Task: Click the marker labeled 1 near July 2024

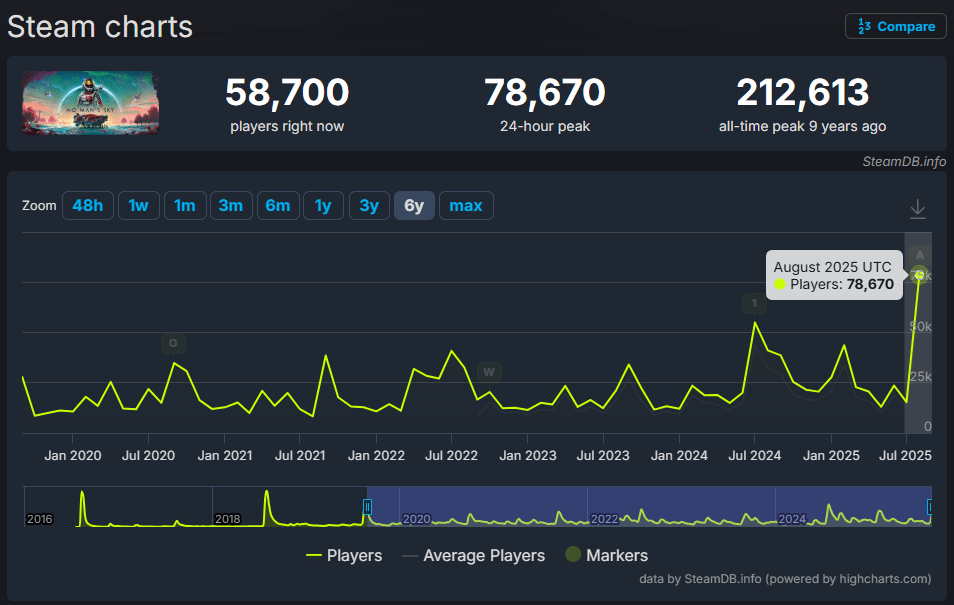Action: tap(754, 303)
